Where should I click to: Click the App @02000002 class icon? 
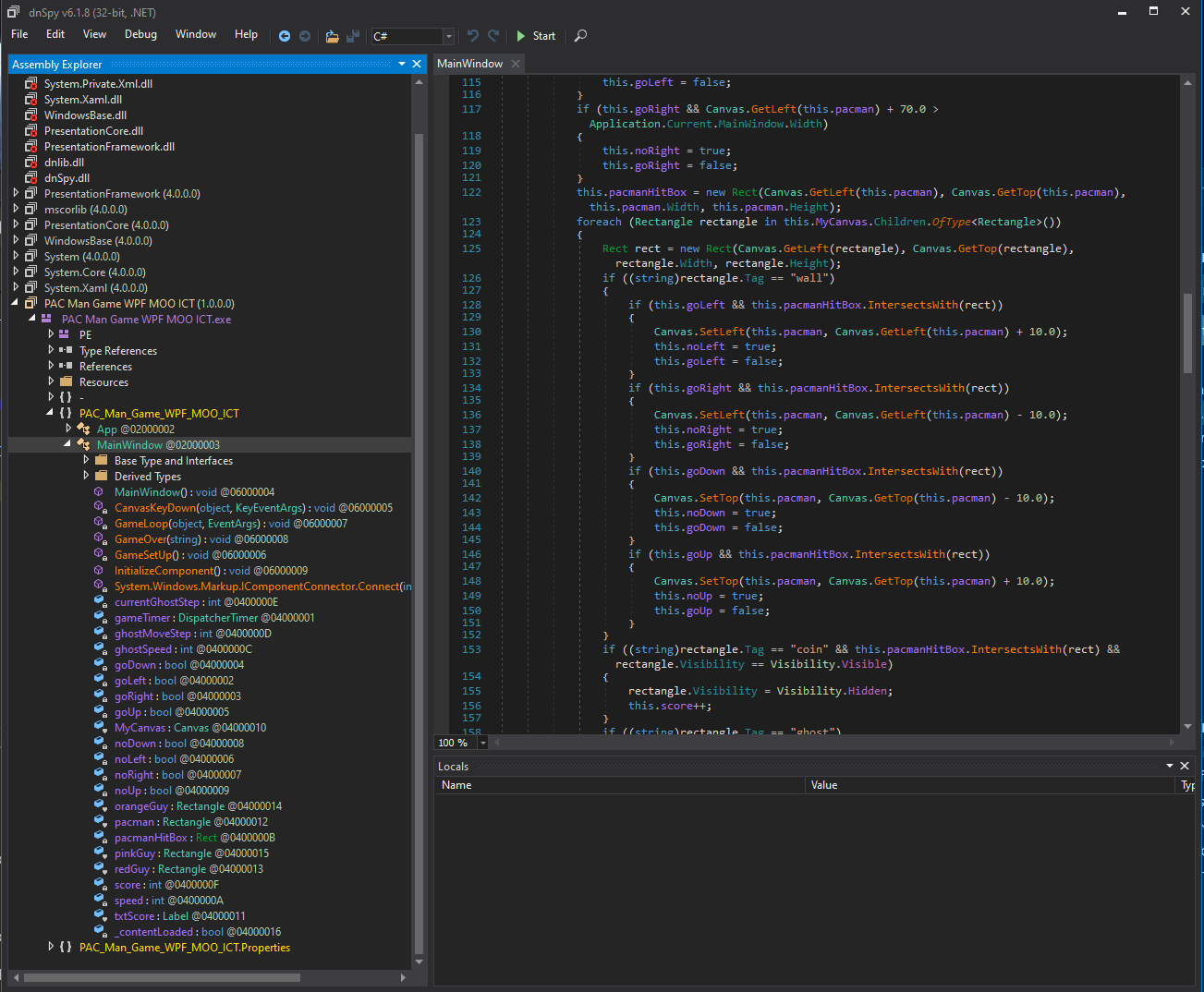[x=83, y=429]
